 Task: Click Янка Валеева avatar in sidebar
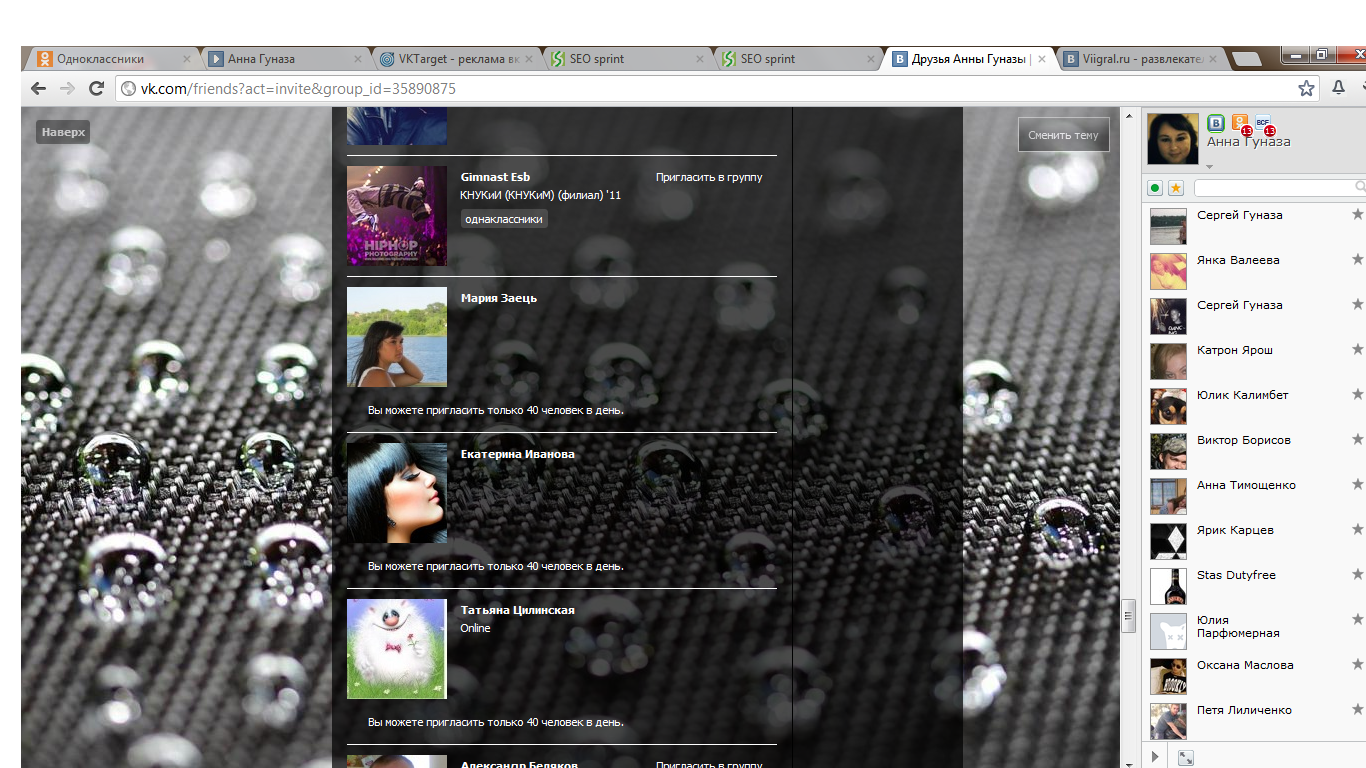point(1168,271)
